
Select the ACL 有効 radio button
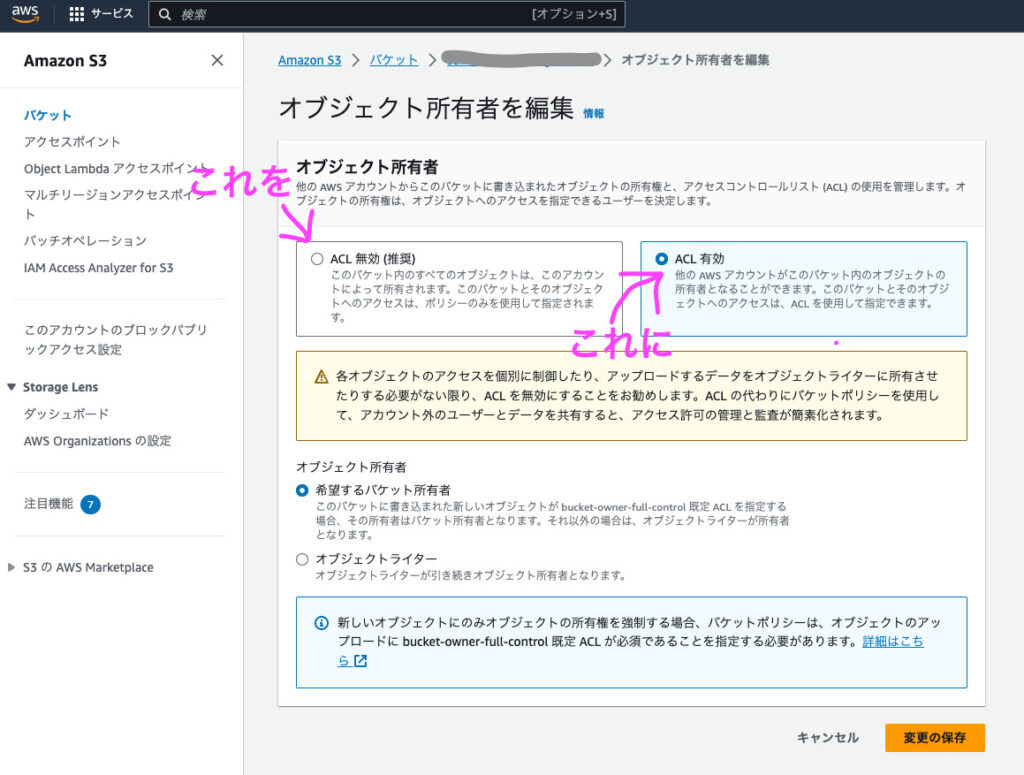point(662,259)
